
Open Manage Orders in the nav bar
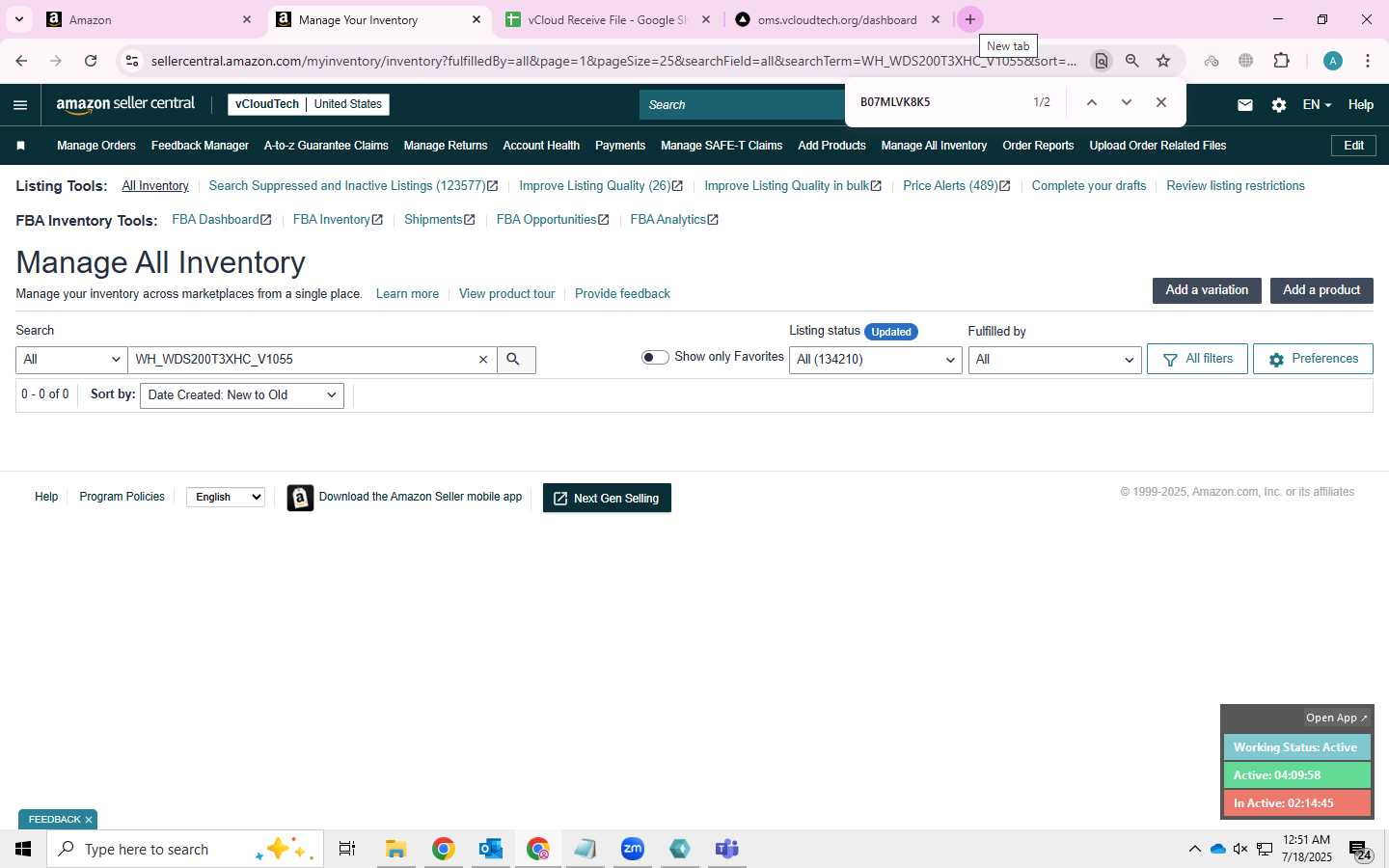coord(96,146)
